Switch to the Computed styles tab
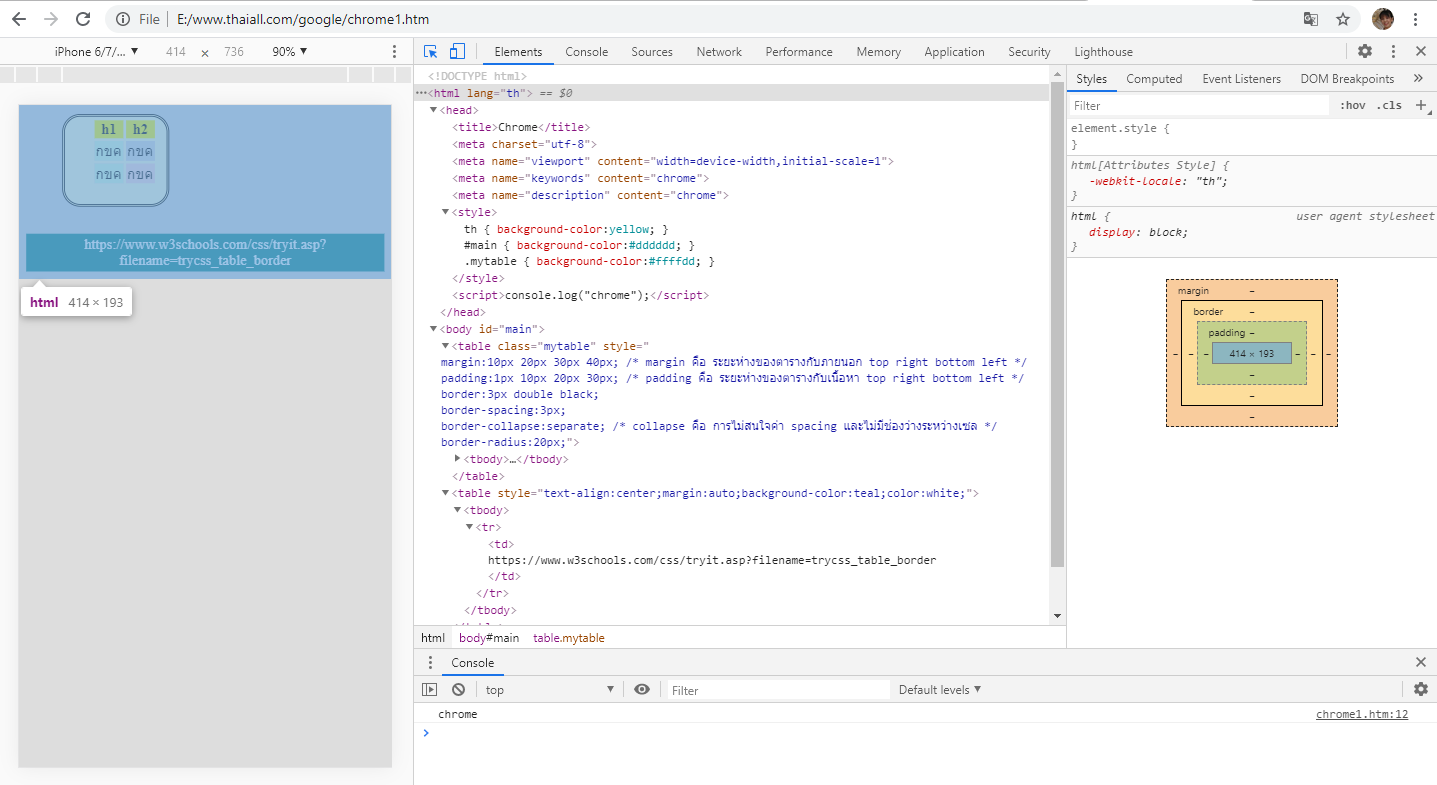This screenshot has width=1437, height=785. click(1154, 79)
